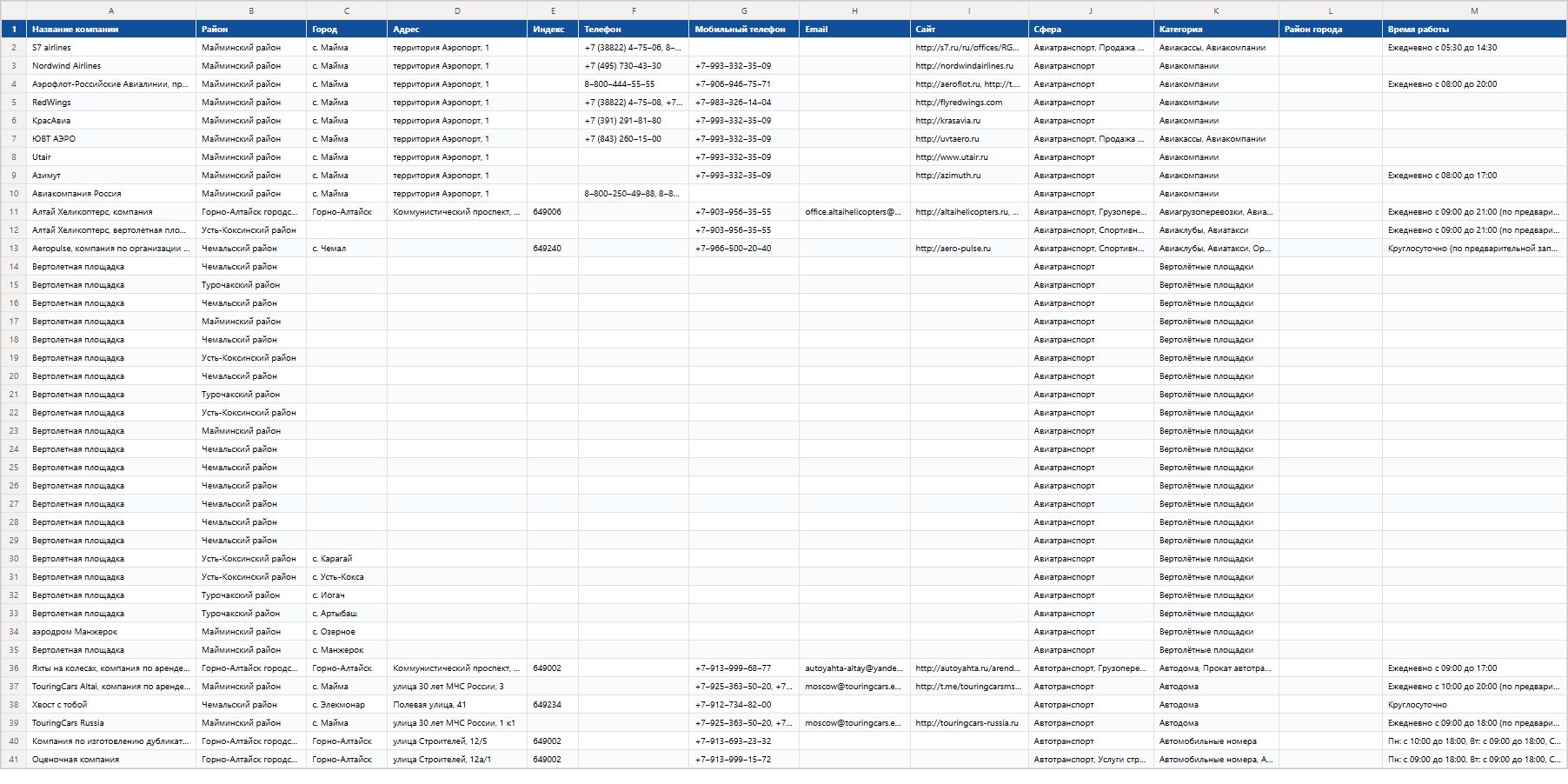This screenshot has height=784, width=1568.
Task: Select city cell 'с. Усть-Кокса'
Action: [347, 577]
